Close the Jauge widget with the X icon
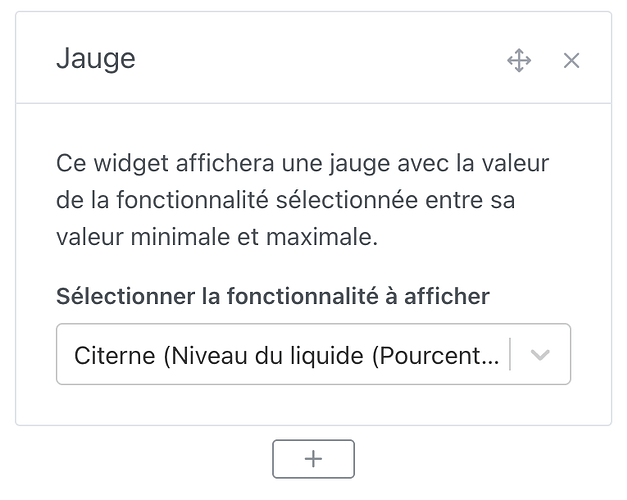This screenshot has height=500, width=627. point(571,60)
